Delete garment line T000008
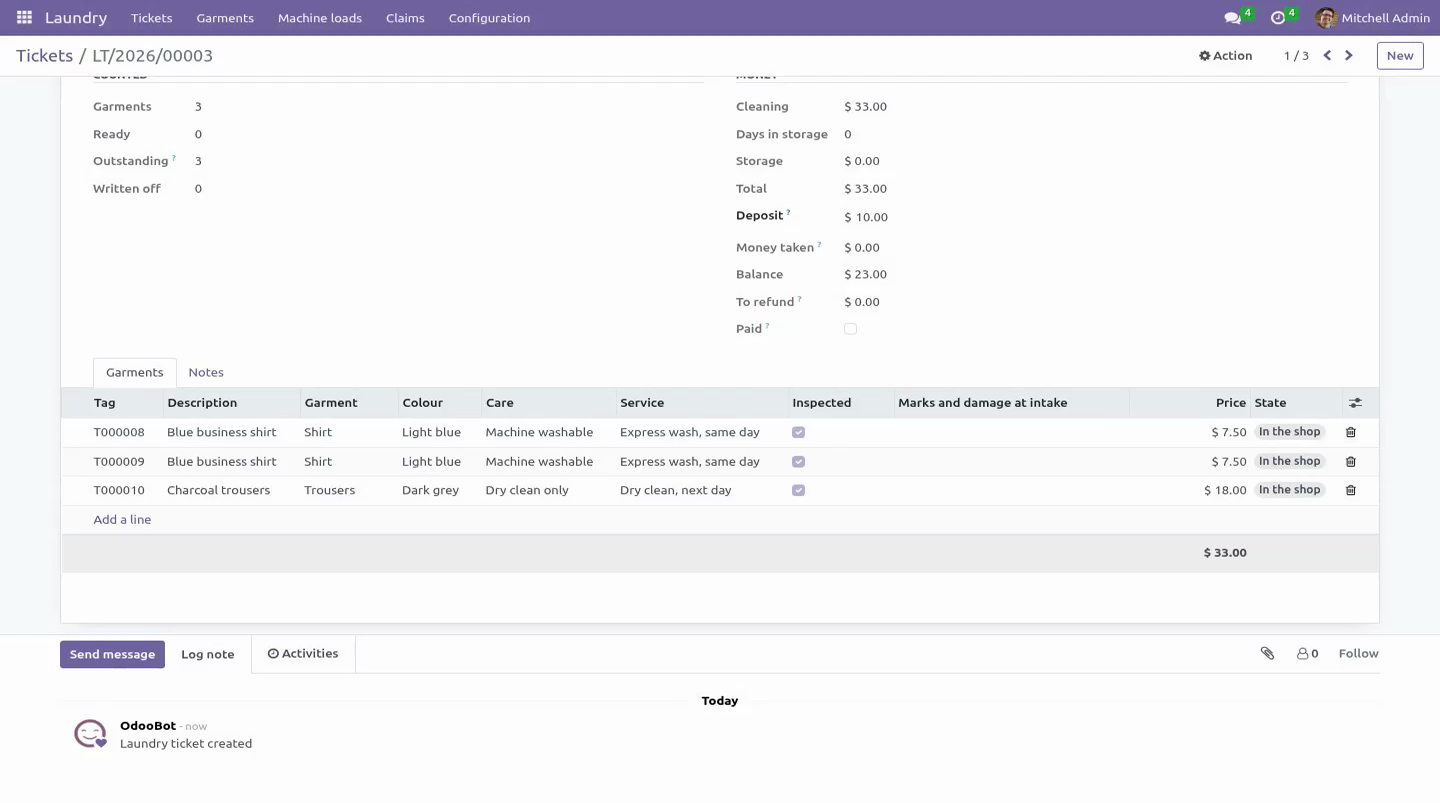Image resolution: width=1440 pixels, height=803 pixels. 1351,432
